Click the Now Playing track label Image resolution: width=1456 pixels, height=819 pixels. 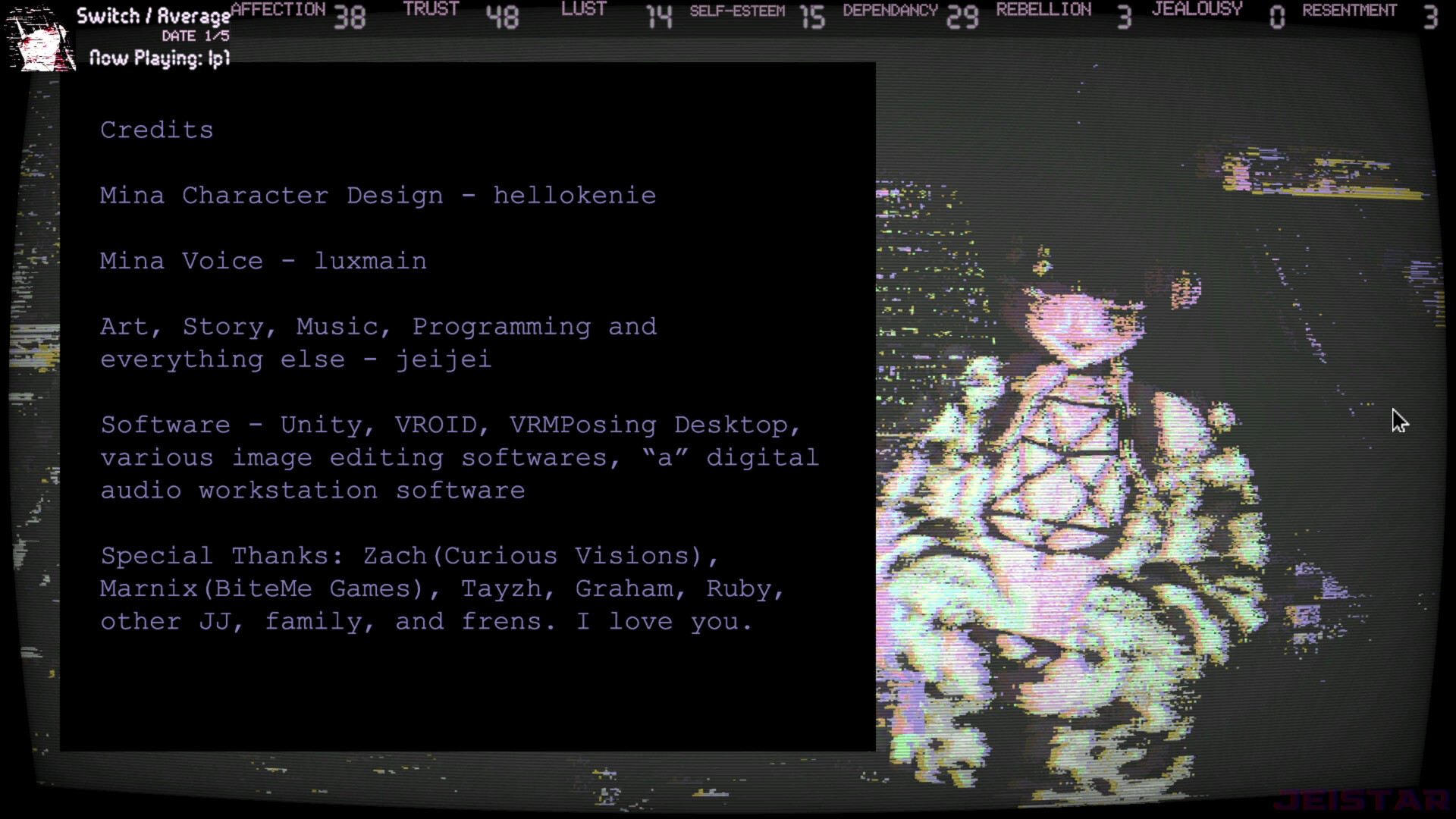click(x=159, y=58)
